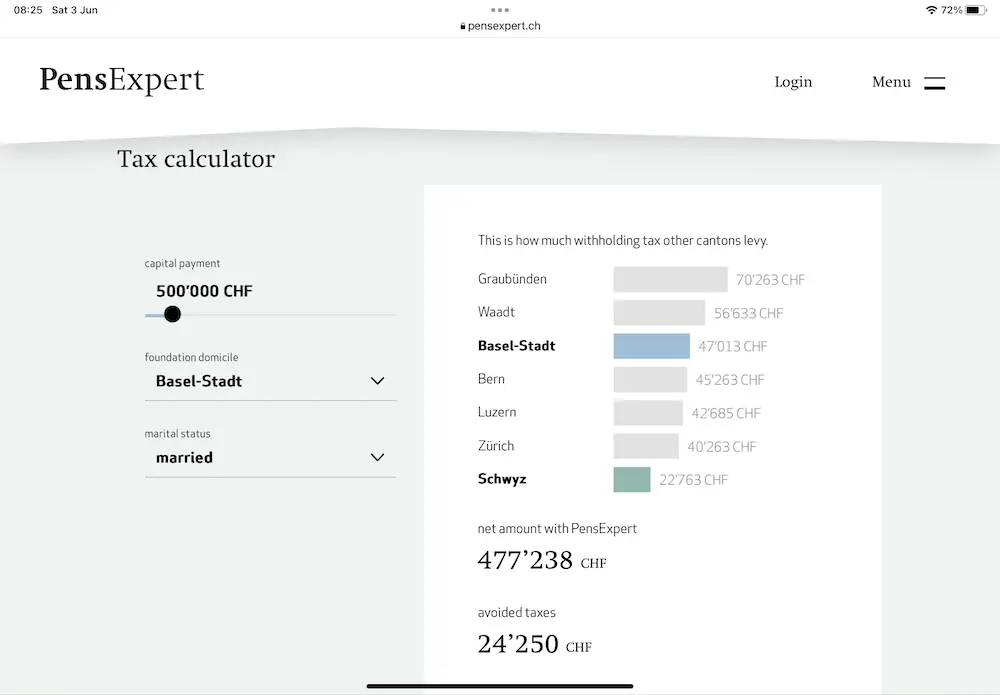1000x695 pixels.
Task: Tap the Sat 3 Jun date
Action: 75,10
